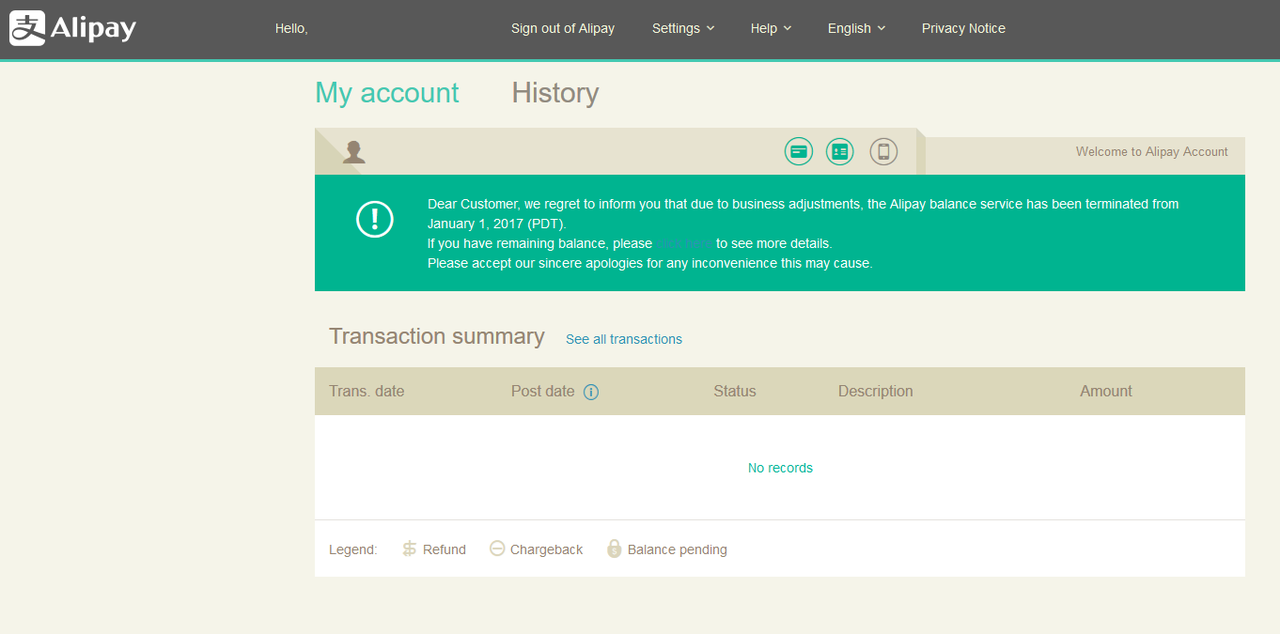This screenshot has width=1280, height=634.
Task: Click the Chargeback legend minus-circle icon
Action: click(497, 549)
